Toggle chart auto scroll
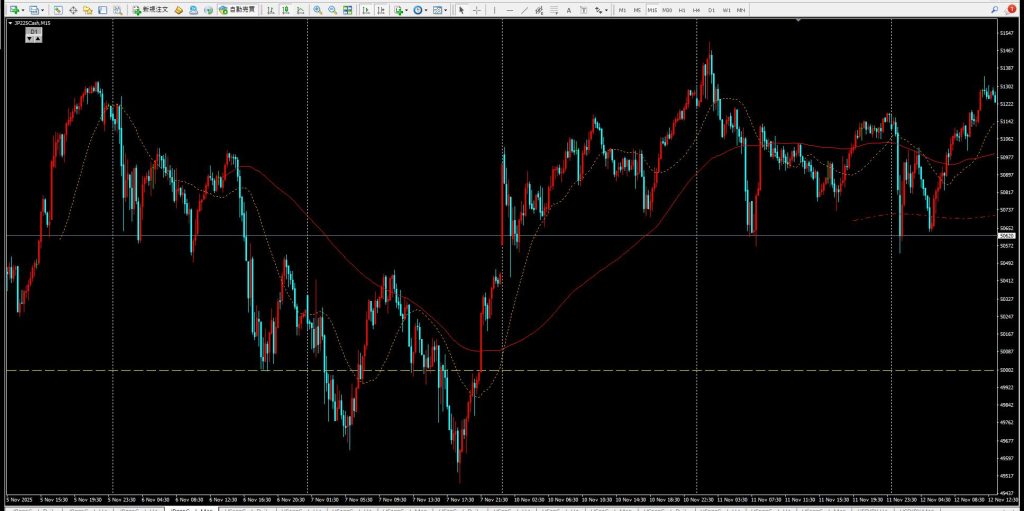Screen dimensions: 1024x511 click(365, 10)
